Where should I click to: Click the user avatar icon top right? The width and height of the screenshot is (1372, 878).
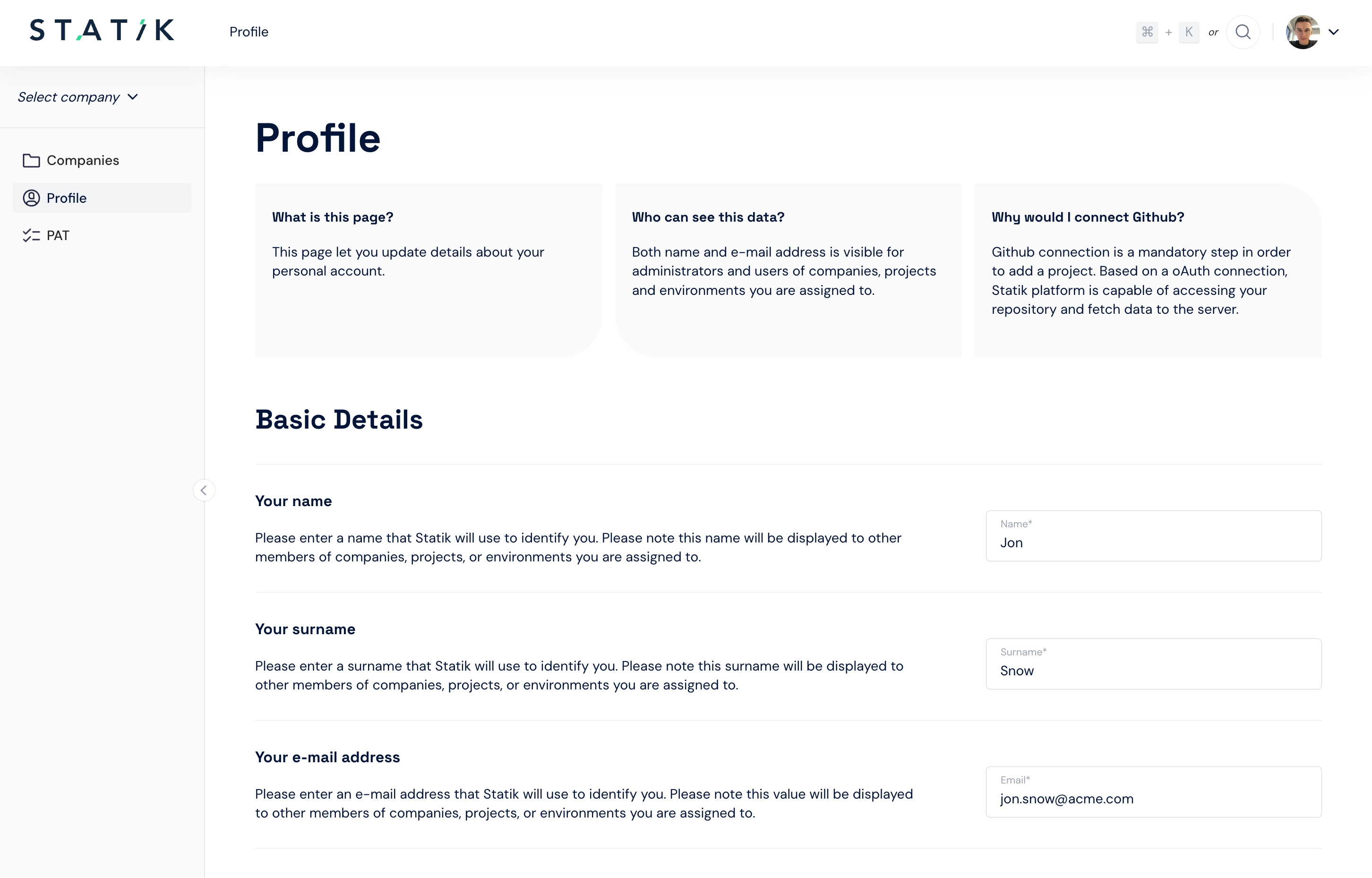1303,32
